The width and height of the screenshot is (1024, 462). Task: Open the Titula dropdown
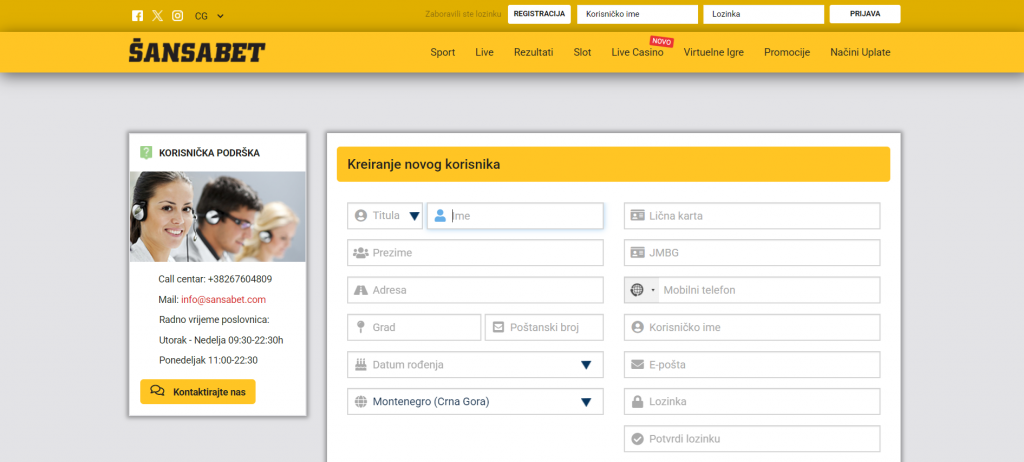pyautogui.click(x=385, y=216)
